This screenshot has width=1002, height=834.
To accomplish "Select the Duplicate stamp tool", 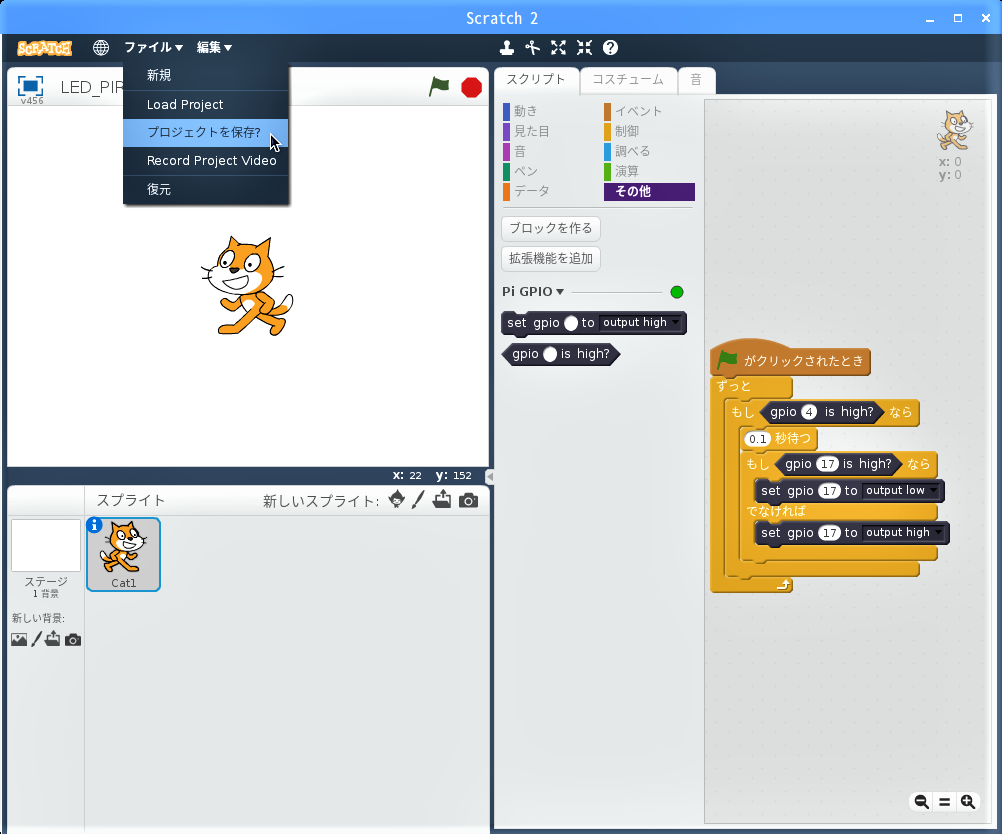I will point(507,48).
